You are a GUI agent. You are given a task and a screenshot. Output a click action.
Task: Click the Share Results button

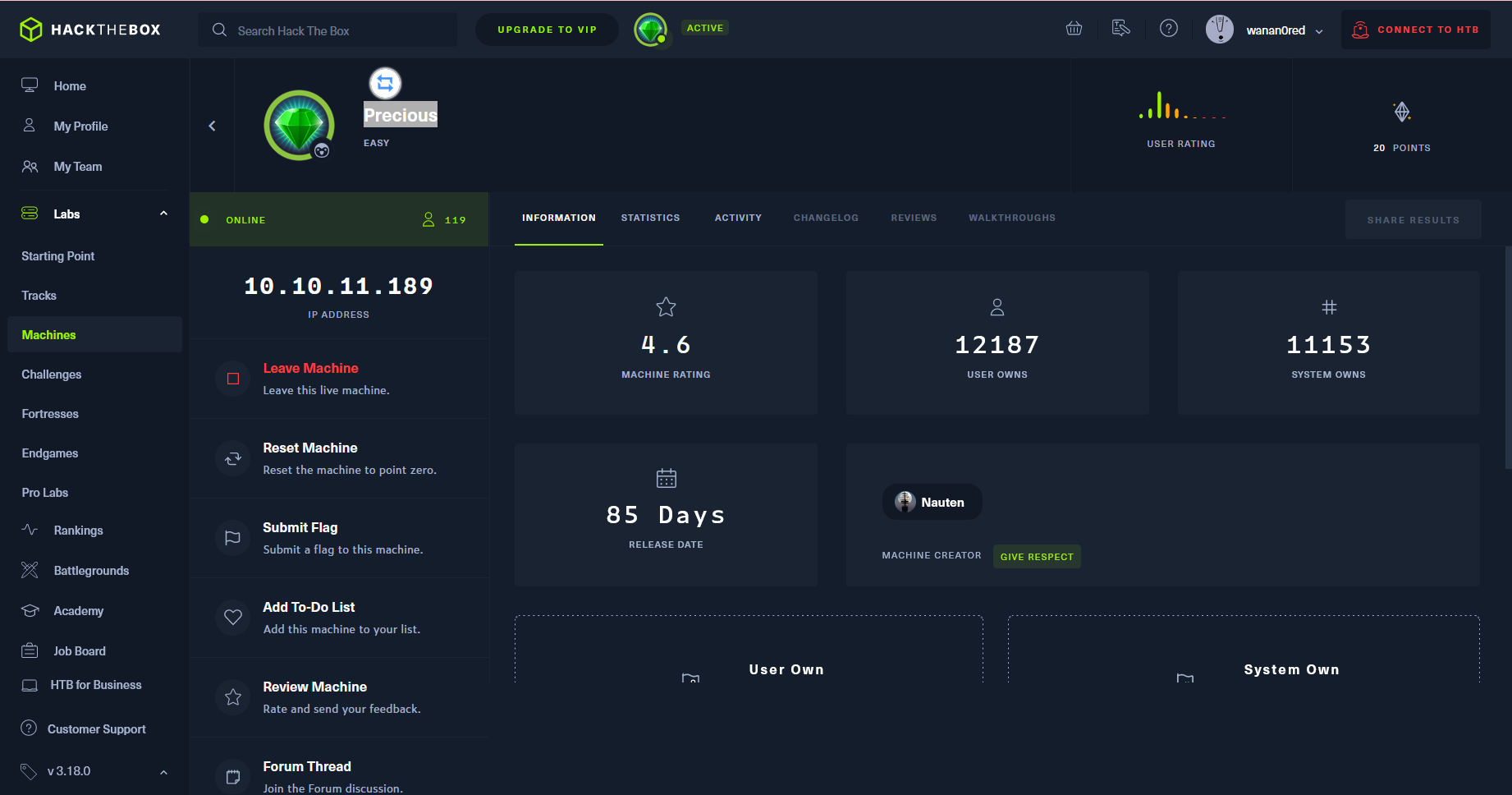(x=1413, y=219)
